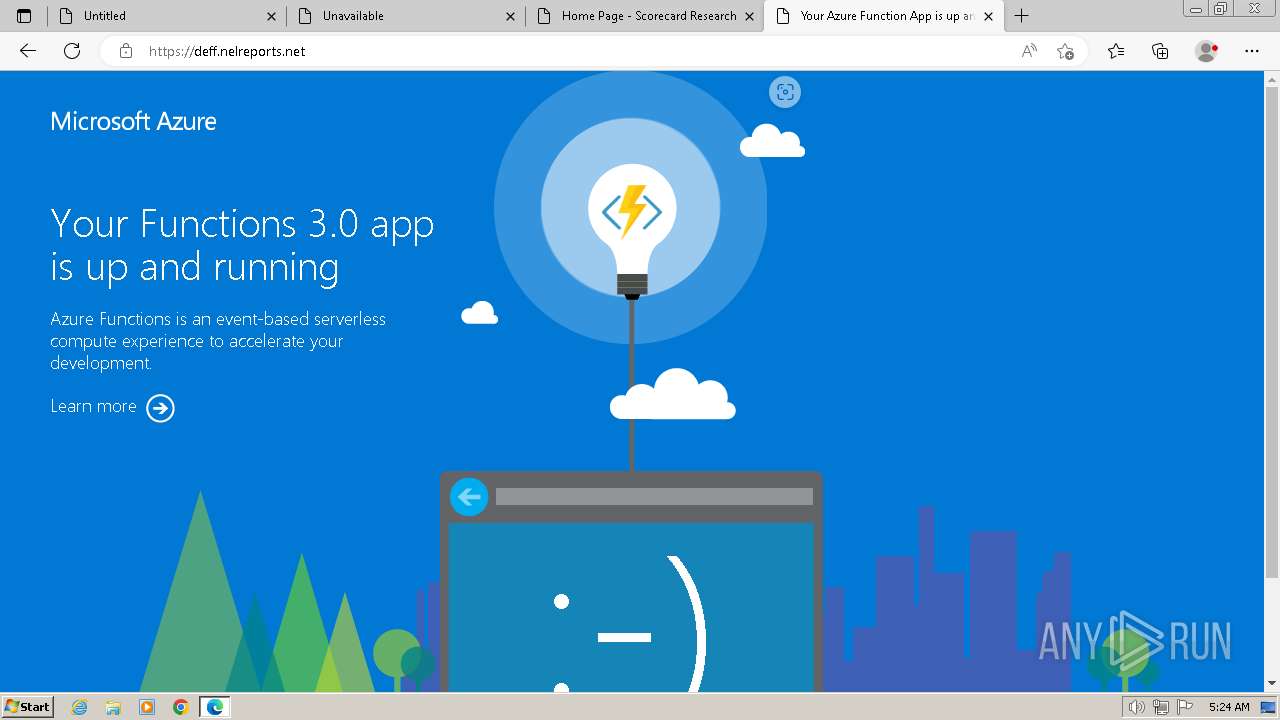Close the Scorecard Research tab
Screen dimensions: 1280x720
tap(749, 16)
